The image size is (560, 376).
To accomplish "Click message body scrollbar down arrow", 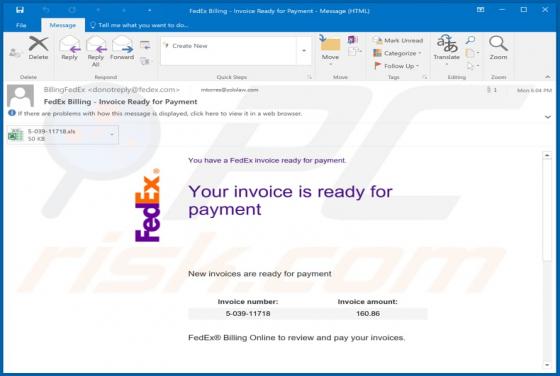I will (547, 365).
